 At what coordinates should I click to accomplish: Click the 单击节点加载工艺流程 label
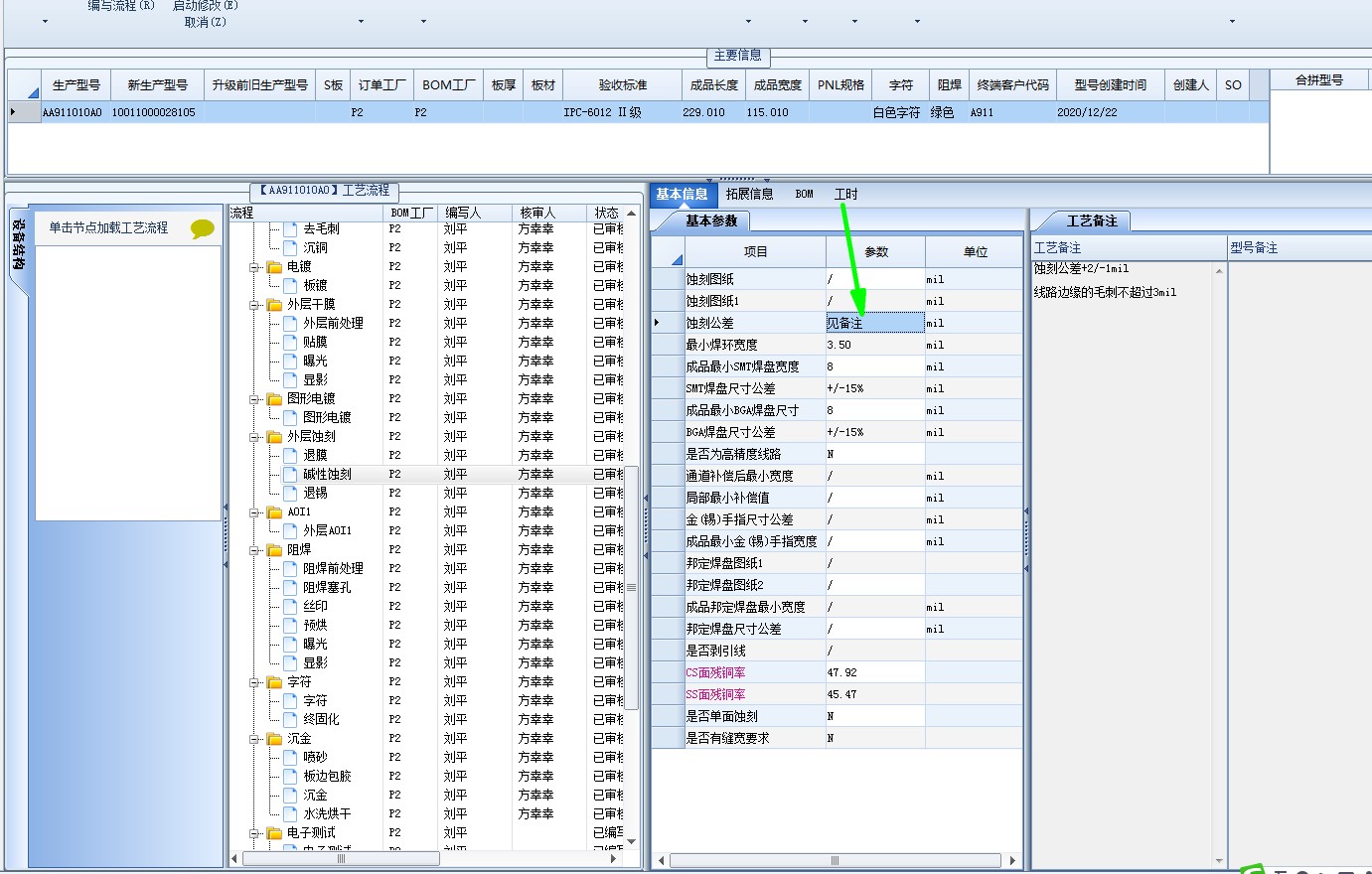click(x=108, y=228)
